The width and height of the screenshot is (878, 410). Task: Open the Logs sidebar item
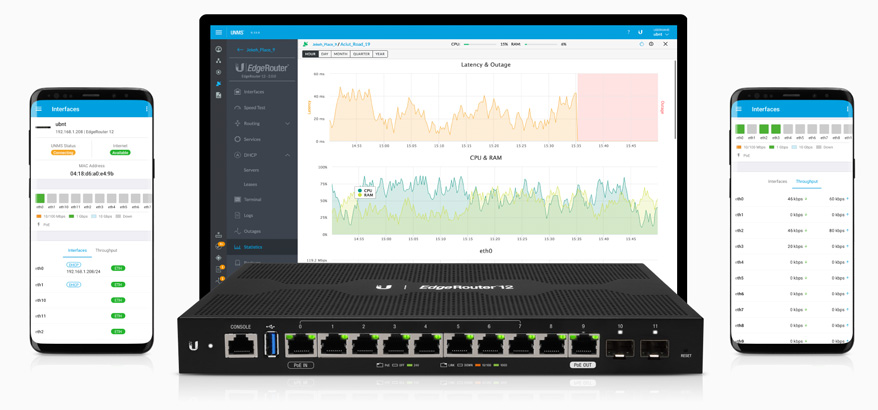click(x=248, y=215)
